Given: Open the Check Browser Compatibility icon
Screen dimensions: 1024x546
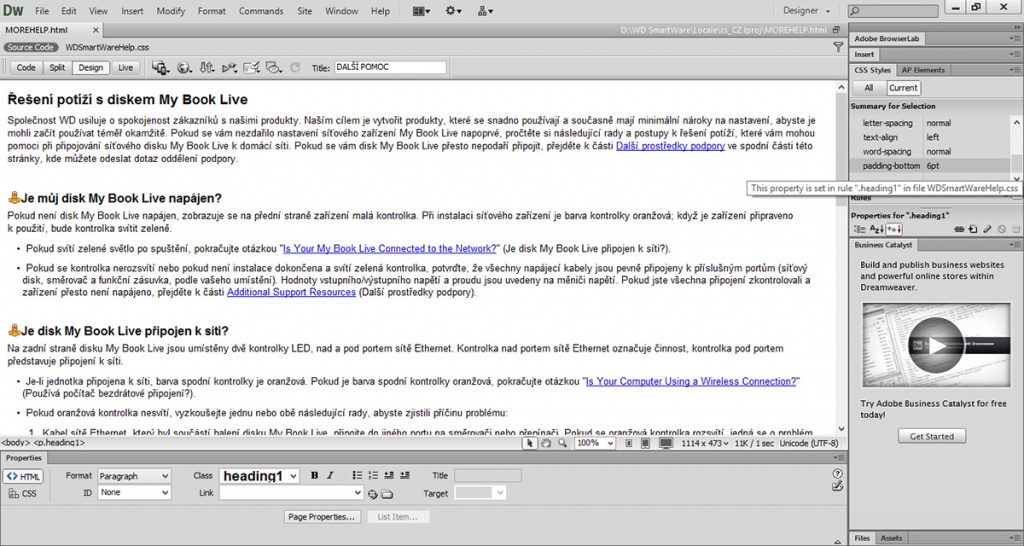Looking at the screenshot, I should tap(251, 67).
